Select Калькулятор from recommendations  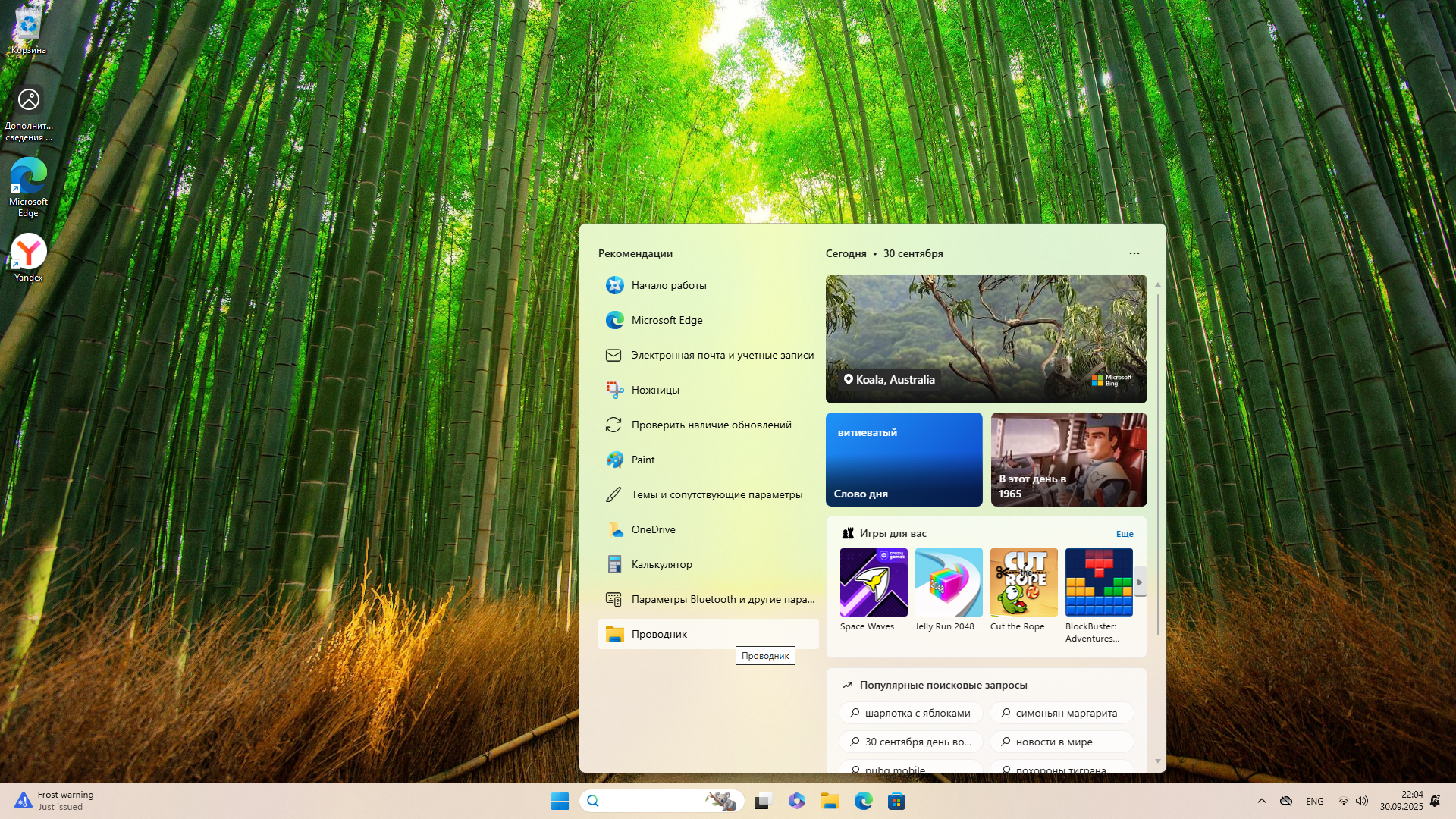pos(661,564)
